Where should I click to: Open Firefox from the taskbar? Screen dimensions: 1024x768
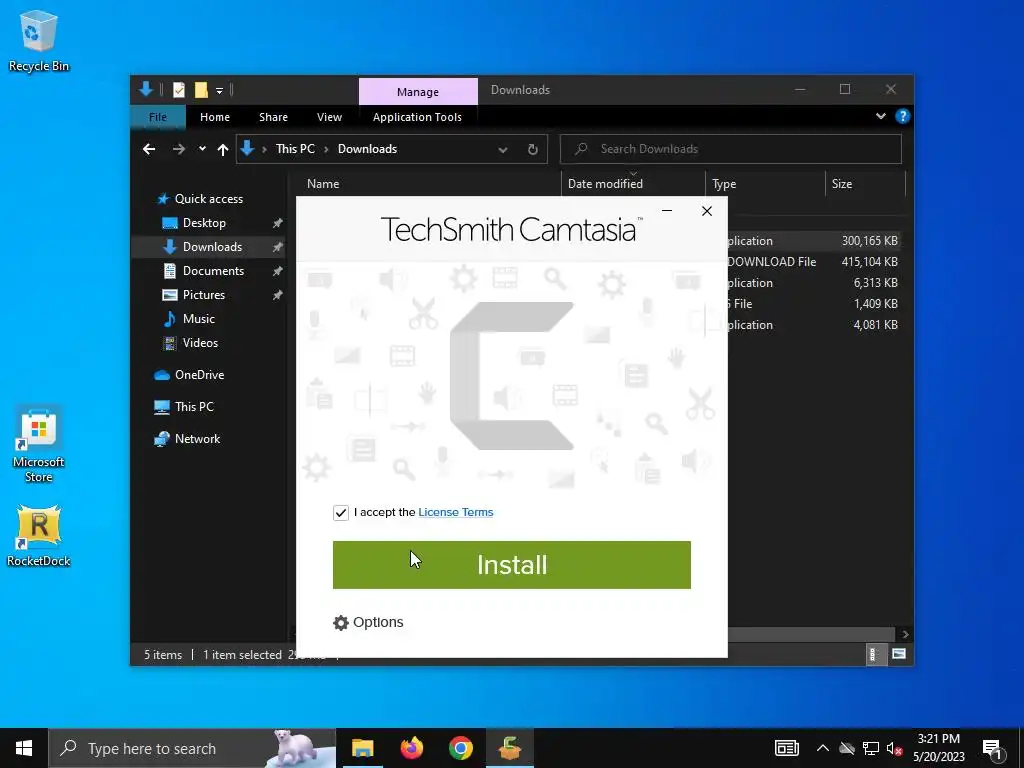coord(411,748)
